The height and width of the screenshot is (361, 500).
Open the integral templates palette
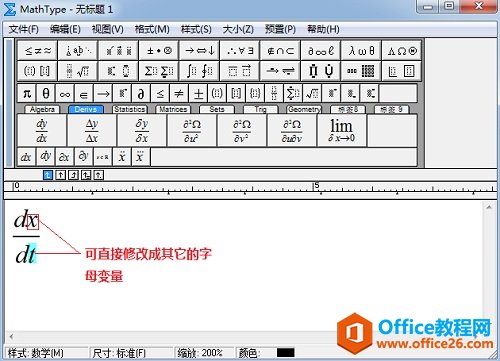coord(199,71)
